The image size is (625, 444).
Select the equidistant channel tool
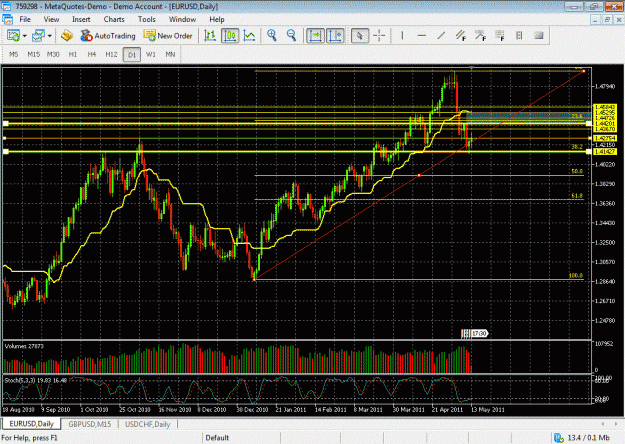coord(460,36)
